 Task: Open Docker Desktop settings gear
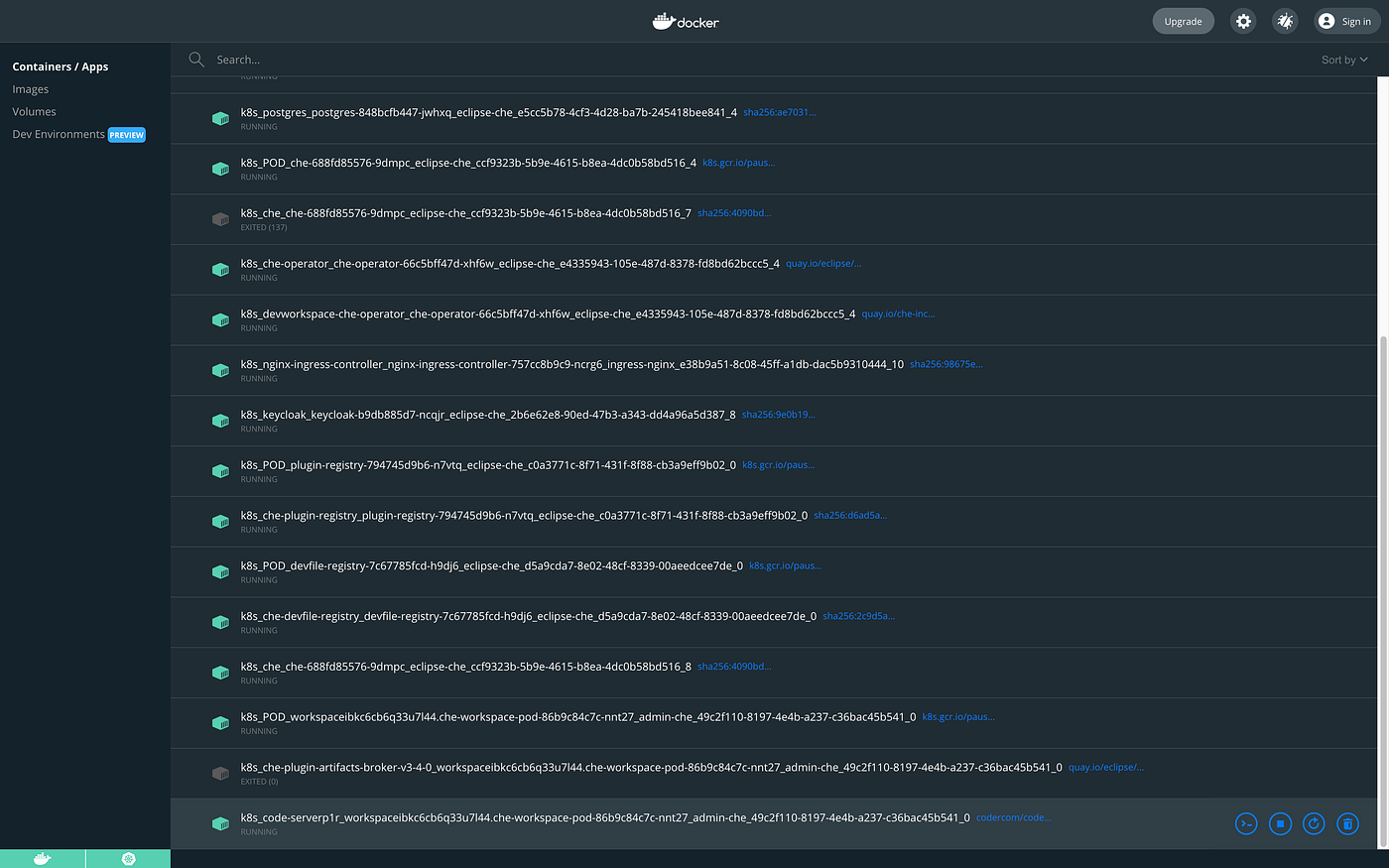click(1243, 20)
